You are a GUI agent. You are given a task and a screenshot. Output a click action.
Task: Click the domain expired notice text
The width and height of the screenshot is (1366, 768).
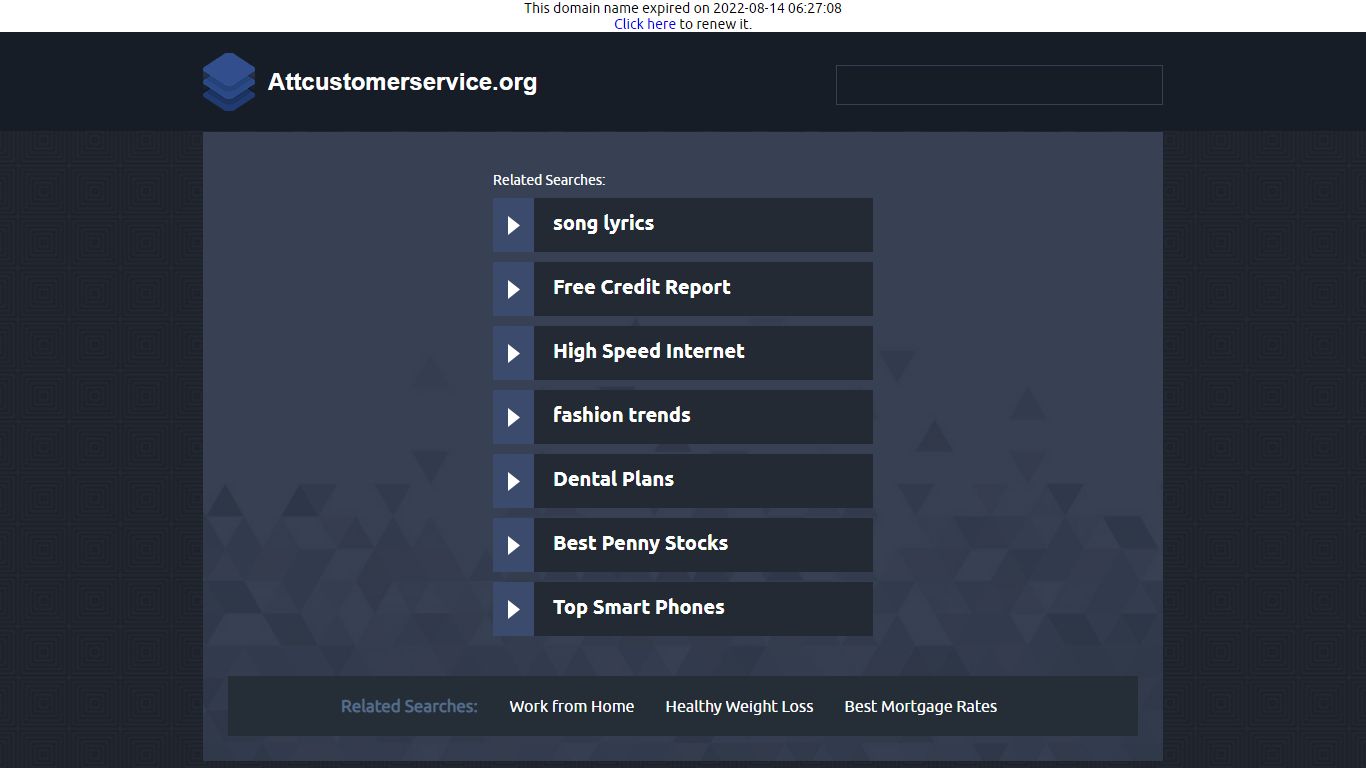683,8
